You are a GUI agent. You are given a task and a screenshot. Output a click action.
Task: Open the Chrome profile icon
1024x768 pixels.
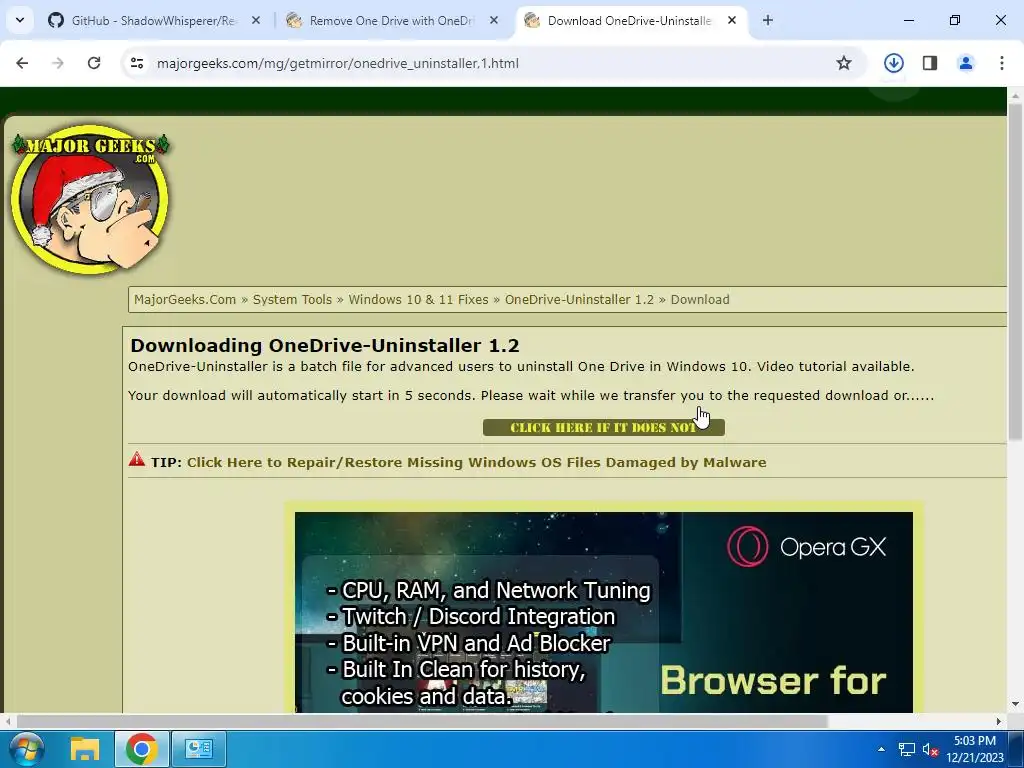coord(965,63)
